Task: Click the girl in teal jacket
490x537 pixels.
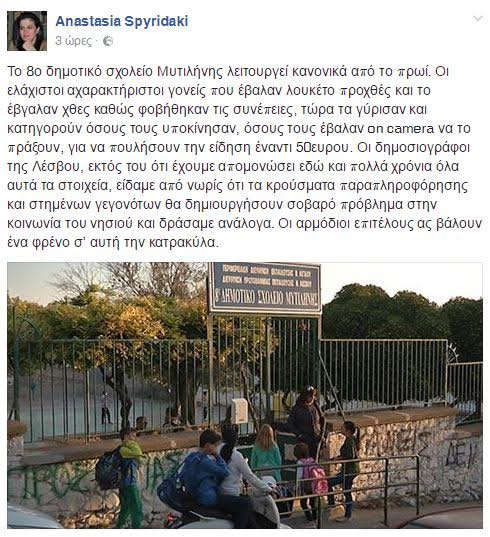Action: coord(266,454)
